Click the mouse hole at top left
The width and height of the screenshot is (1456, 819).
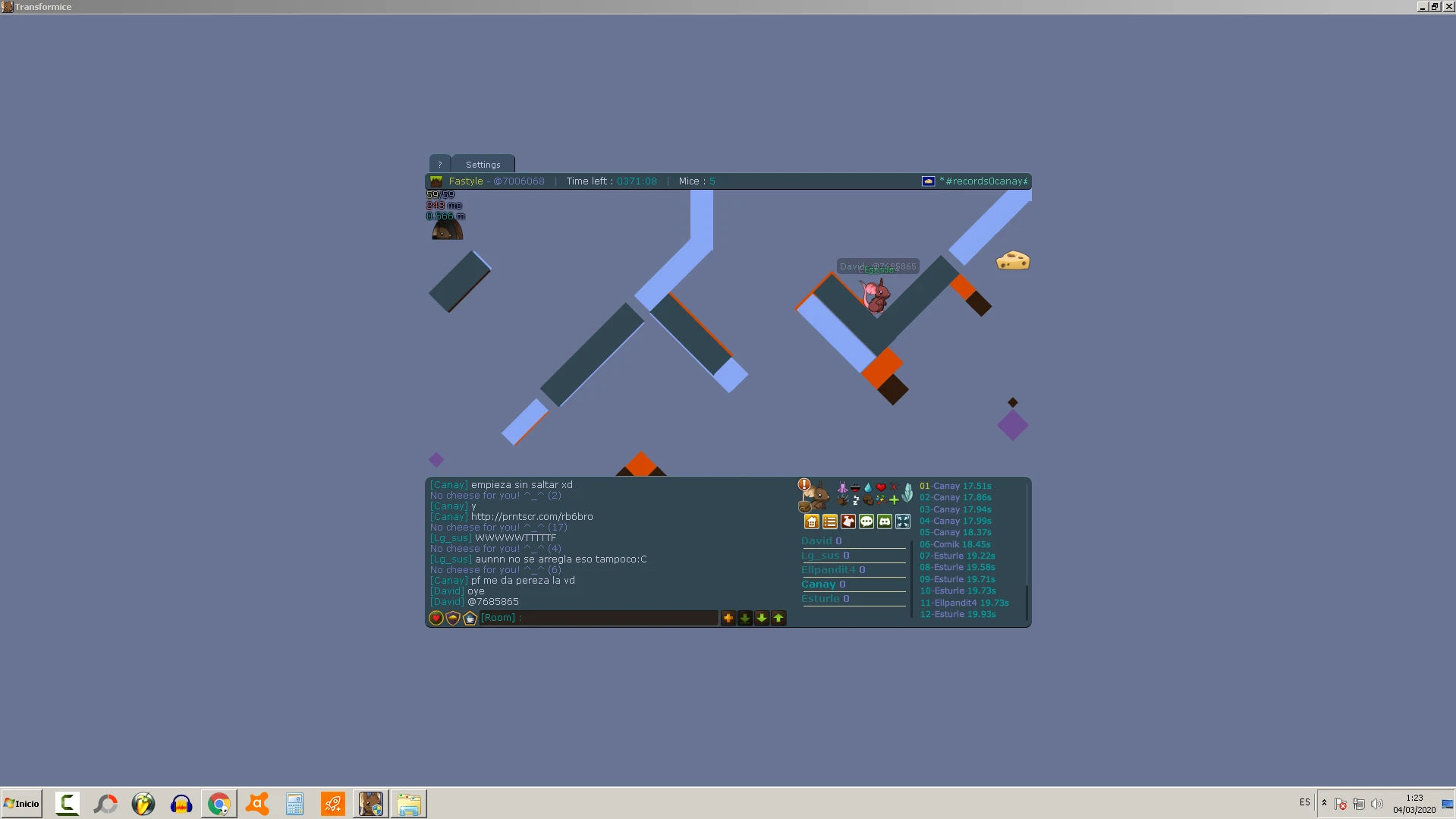click(448, 228)
